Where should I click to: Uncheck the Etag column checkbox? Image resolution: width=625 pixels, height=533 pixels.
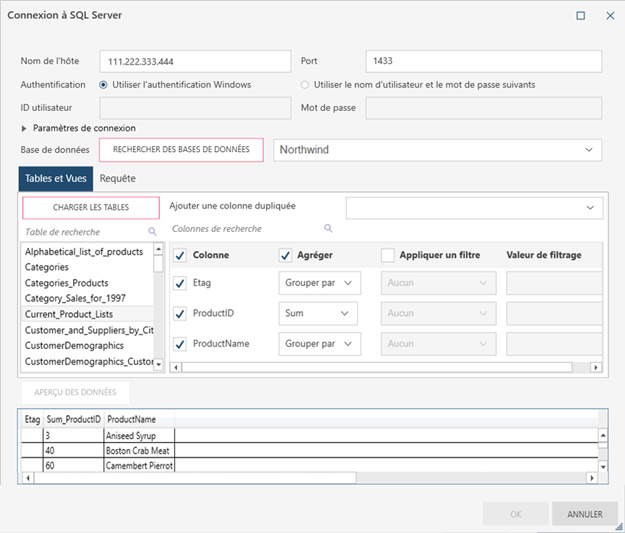click(x=180, y=284)
